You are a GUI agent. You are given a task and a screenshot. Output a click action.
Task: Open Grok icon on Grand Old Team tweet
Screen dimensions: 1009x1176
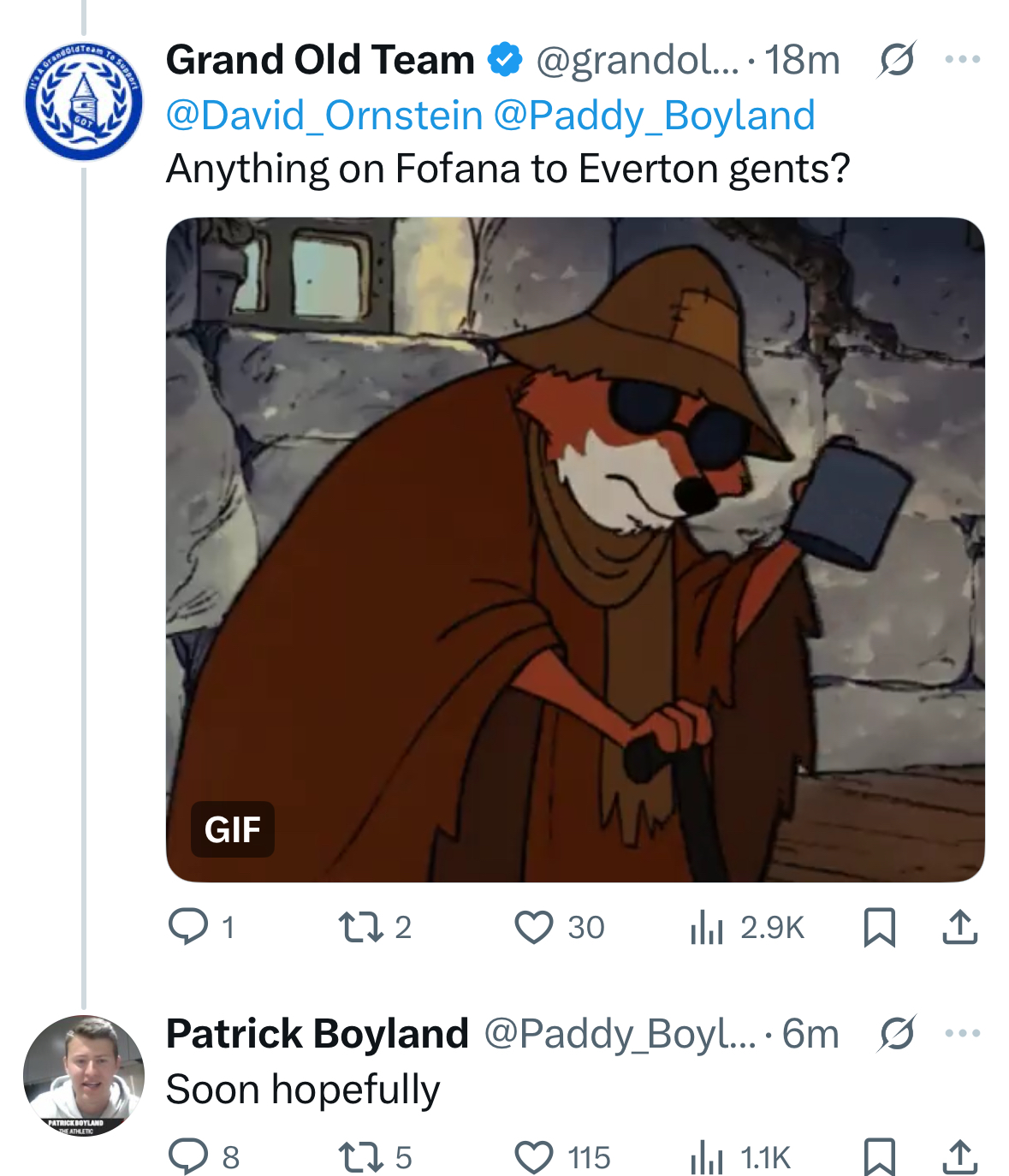[896, 60]
